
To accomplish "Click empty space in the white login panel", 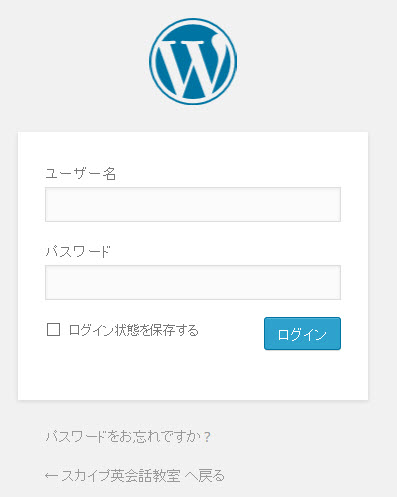I will coord(193,377).
